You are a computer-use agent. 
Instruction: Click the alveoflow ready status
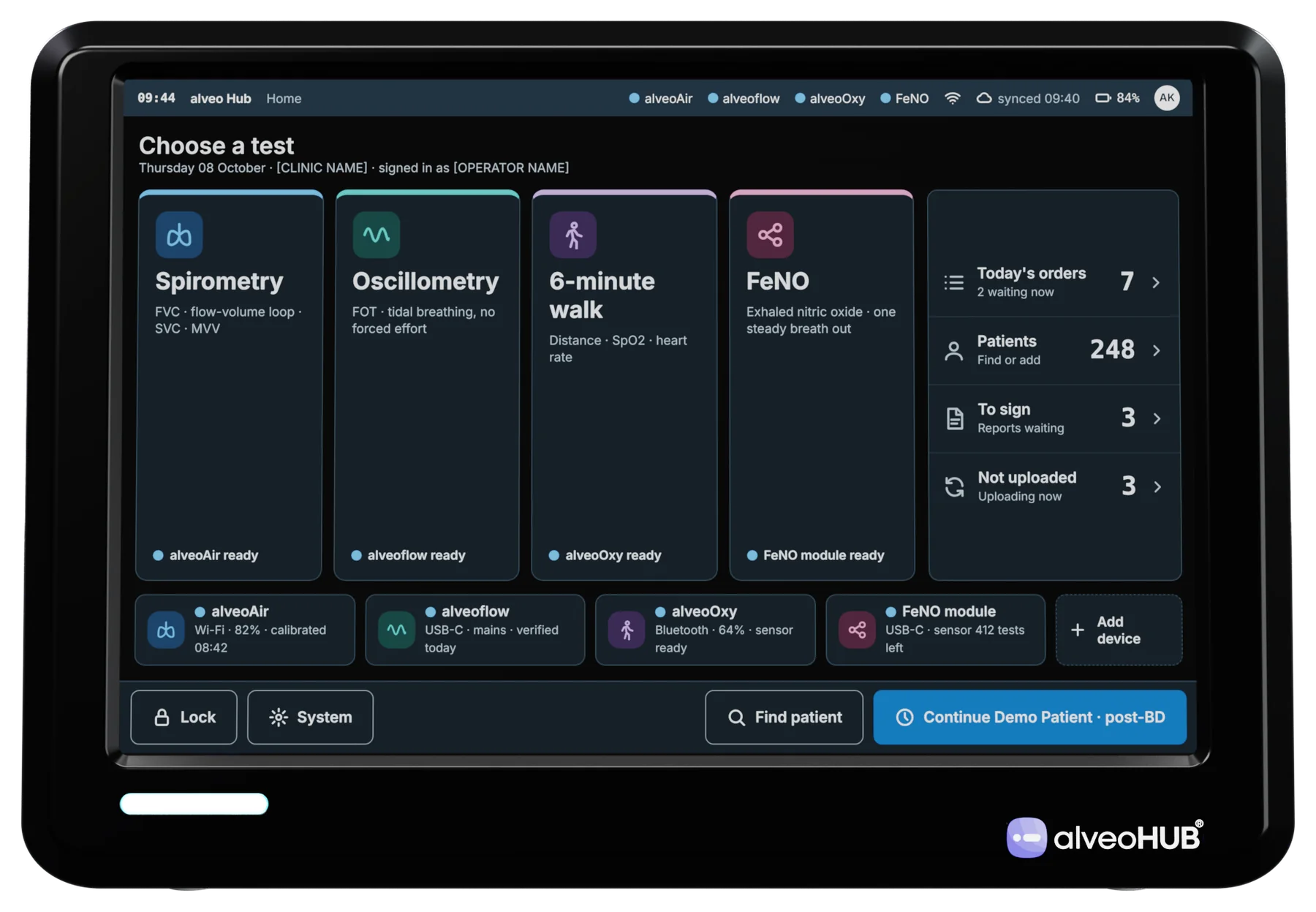(x=408, y=555)
